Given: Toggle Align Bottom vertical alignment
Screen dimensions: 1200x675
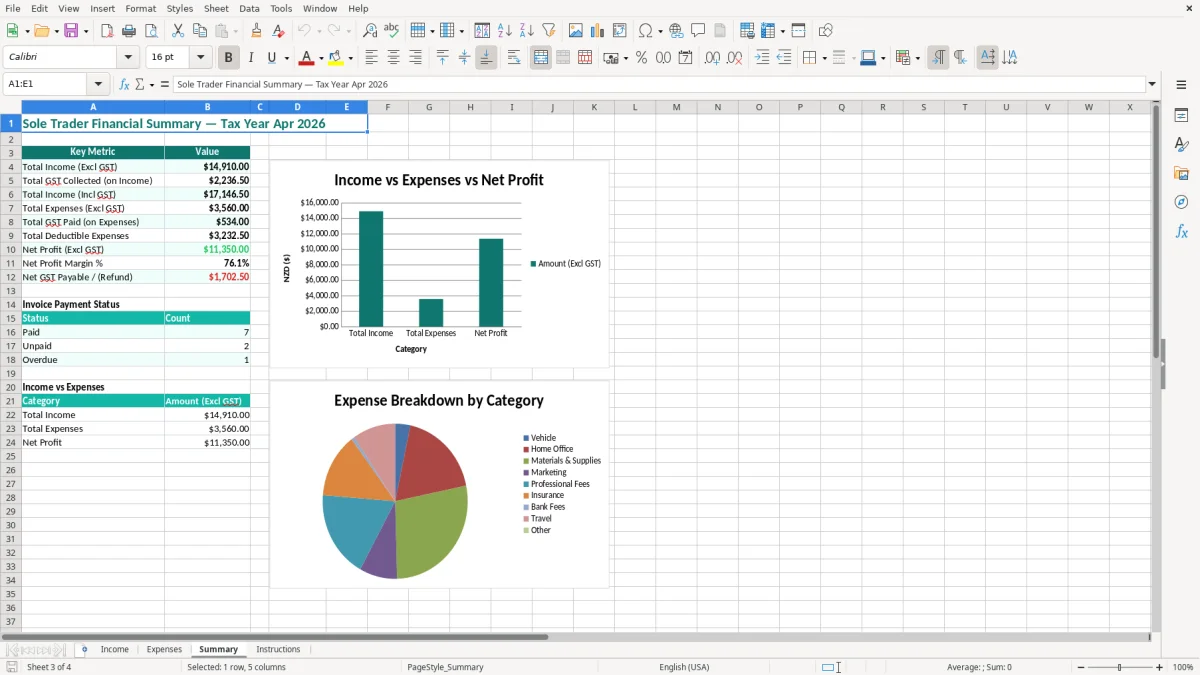Looking at the screenshot, I should point(486,58).
